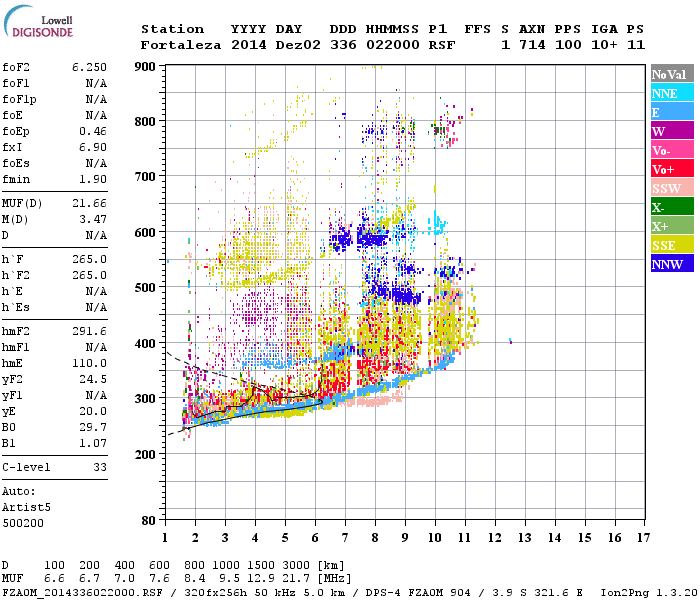This screenshot has width=700, height=600.
Task: Click the IGA value 10+
Action: [604, 45]
